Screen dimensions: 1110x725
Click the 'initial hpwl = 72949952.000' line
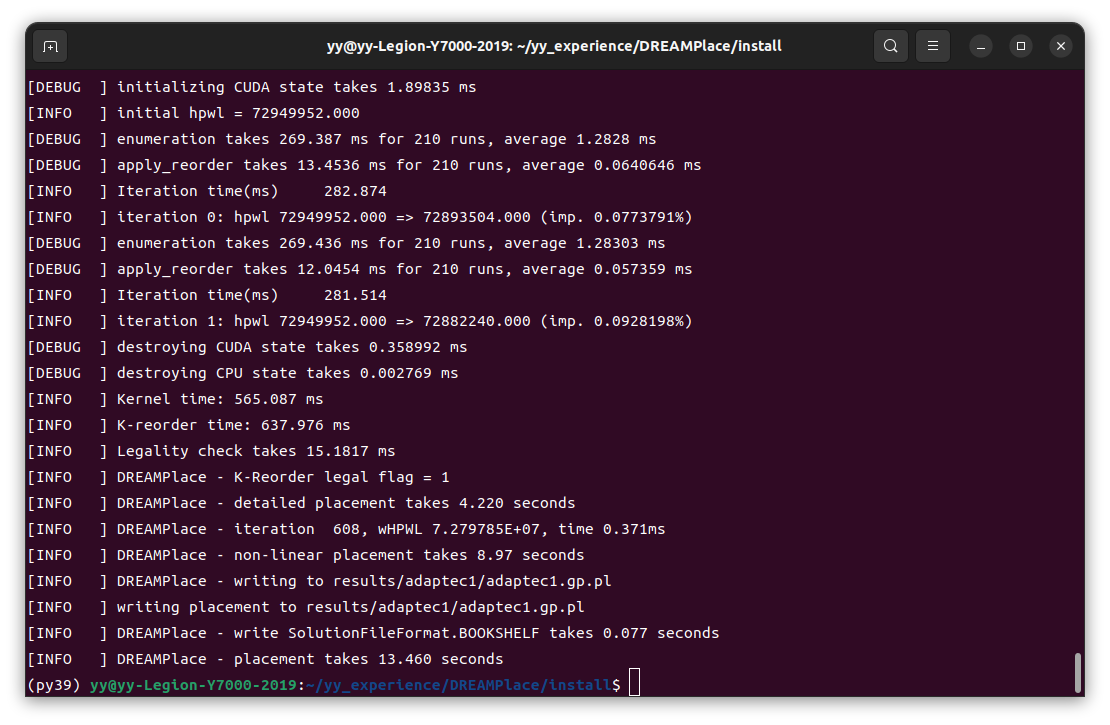point(193,113)
